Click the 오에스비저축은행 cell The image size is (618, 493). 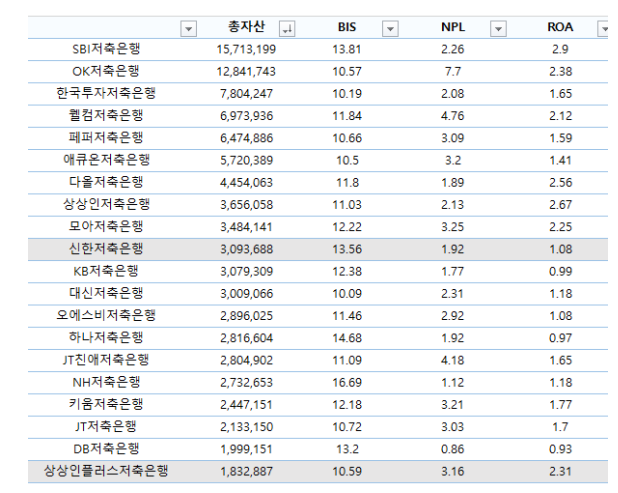coord(106,315)
